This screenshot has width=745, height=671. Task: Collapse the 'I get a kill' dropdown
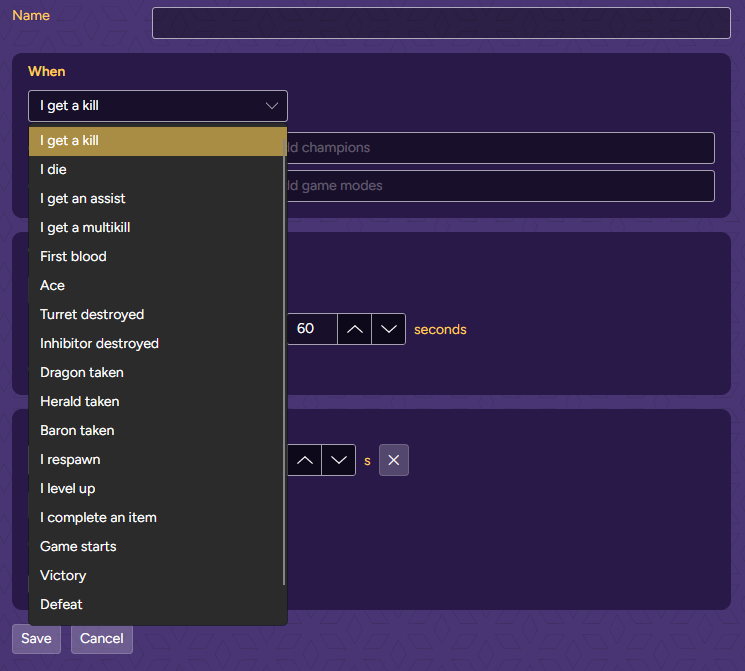pos(158,106)
